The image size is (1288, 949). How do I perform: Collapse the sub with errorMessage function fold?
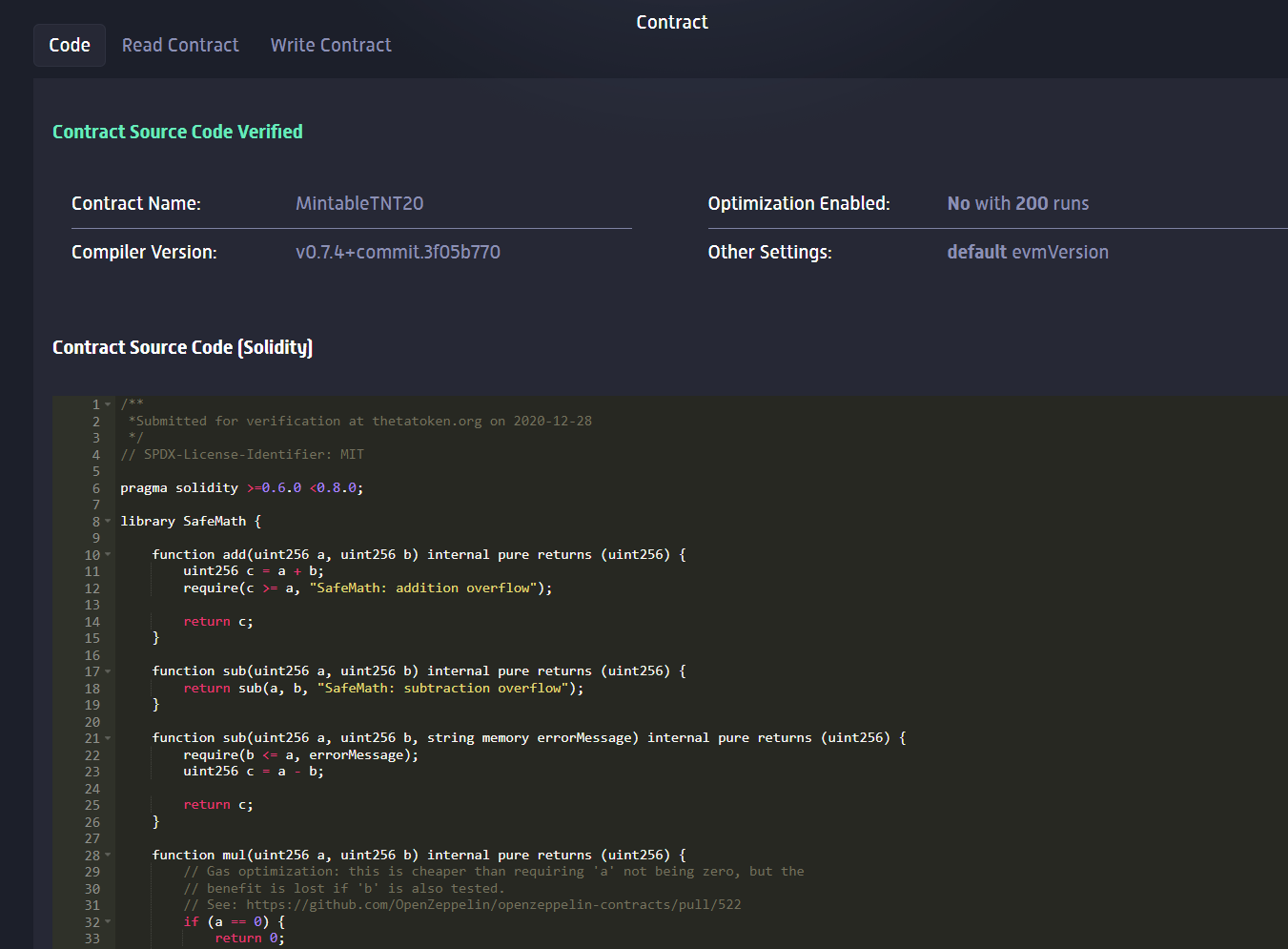coord(108,738)
